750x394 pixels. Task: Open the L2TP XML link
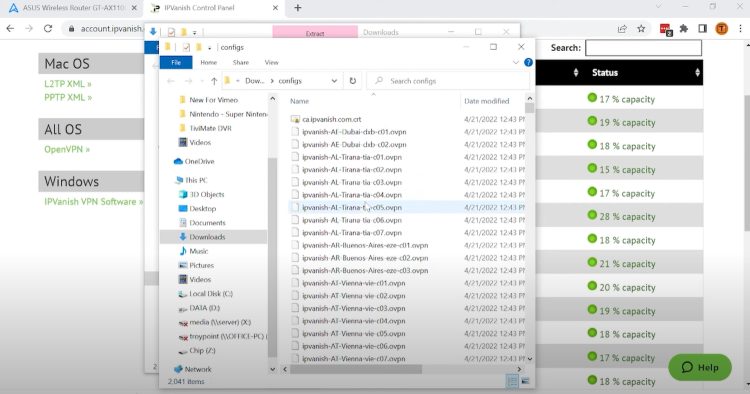tap(68, 84)
